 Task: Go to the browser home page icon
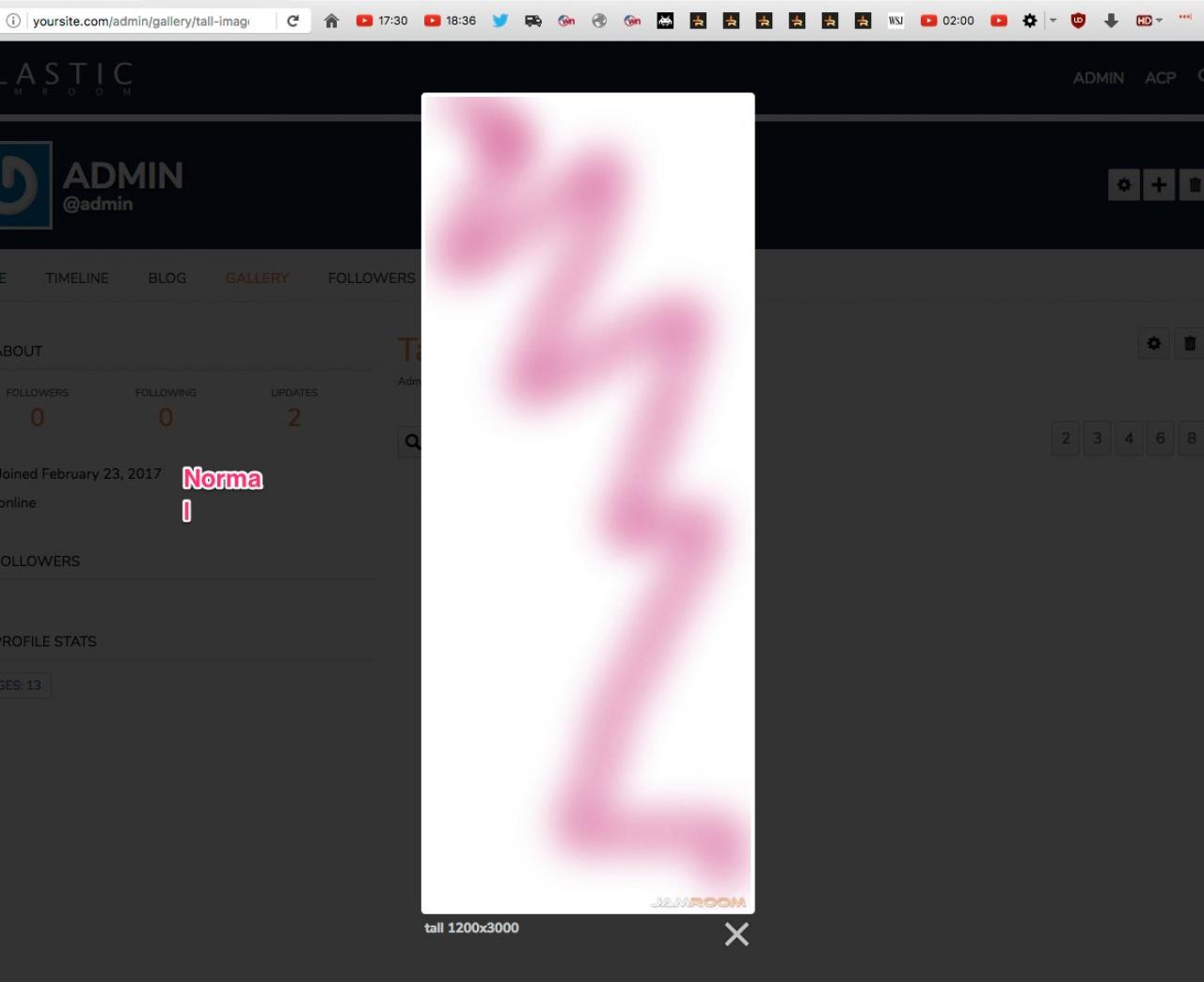pos(331,21)
